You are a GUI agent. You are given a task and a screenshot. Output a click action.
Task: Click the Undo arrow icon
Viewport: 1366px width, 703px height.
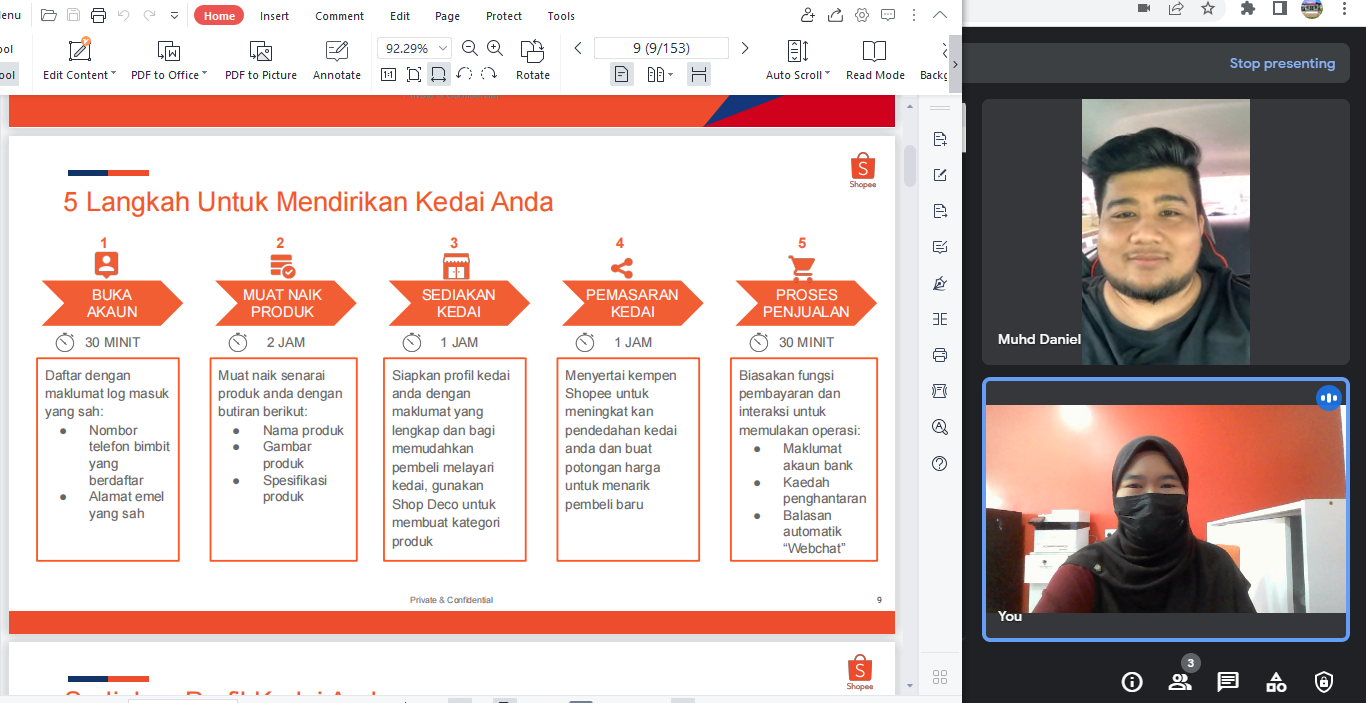tap(124, 15)
